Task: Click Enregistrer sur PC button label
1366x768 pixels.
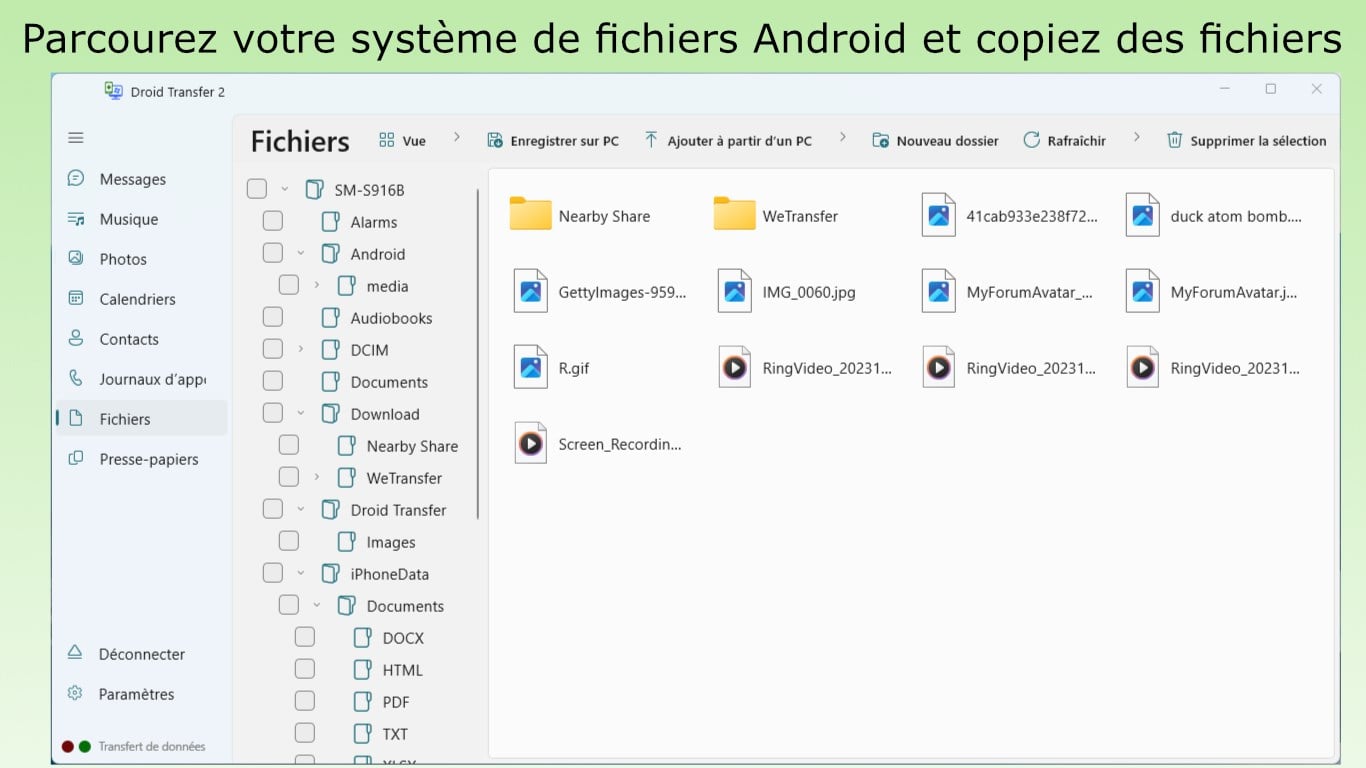Action: [x=565, y=141]
